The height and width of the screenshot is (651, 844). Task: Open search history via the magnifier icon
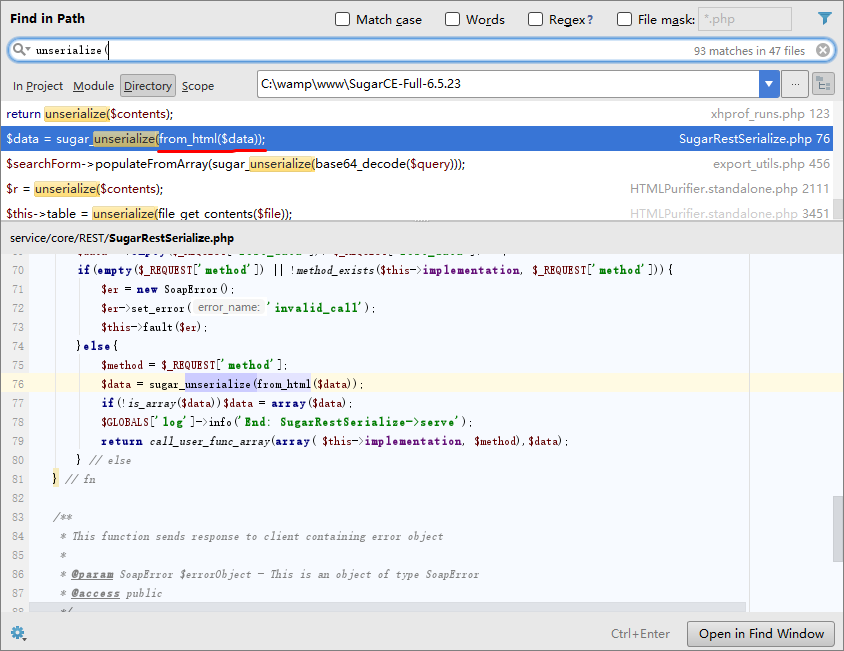[x=21, y=50]
